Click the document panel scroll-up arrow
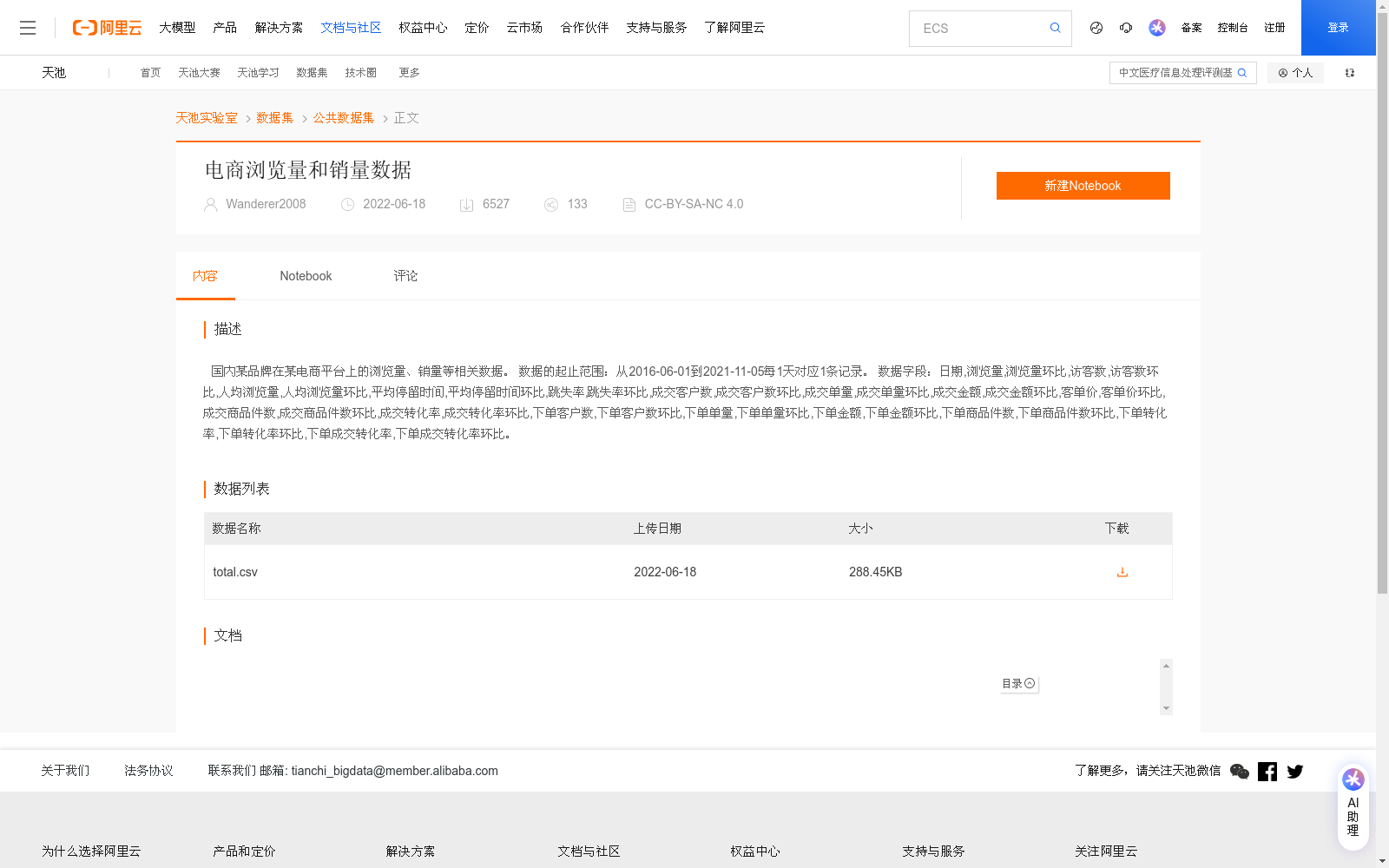The width and height of the screenshot is (1389, 868). coord(1166,666)
